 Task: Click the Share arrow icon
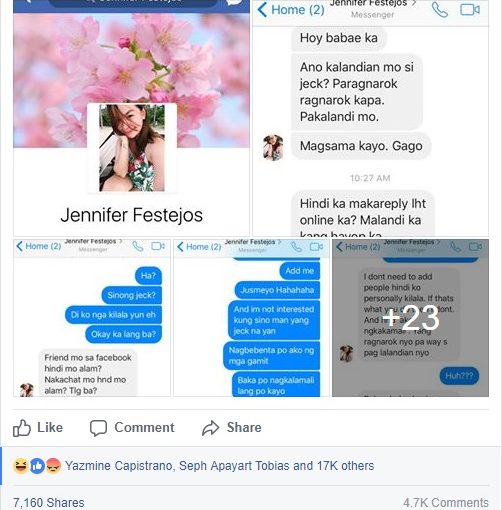(210, 428)
